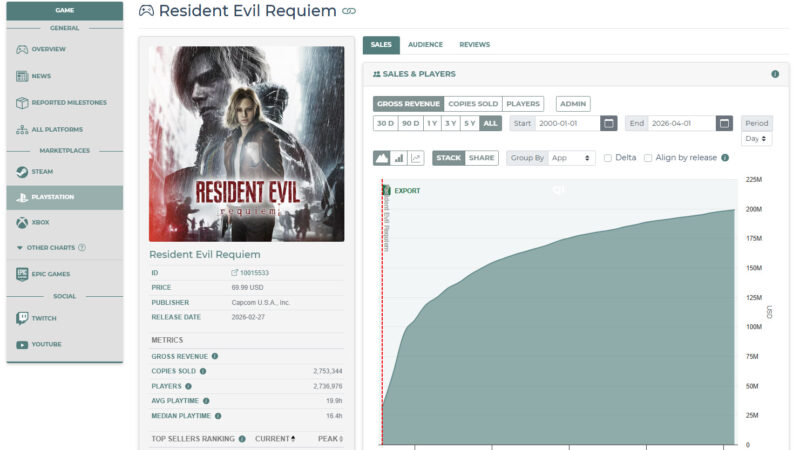The height and width of the screenshot is (450, 800).
Task: Expand the Other Charts section
Action: [x=51, y=247]
